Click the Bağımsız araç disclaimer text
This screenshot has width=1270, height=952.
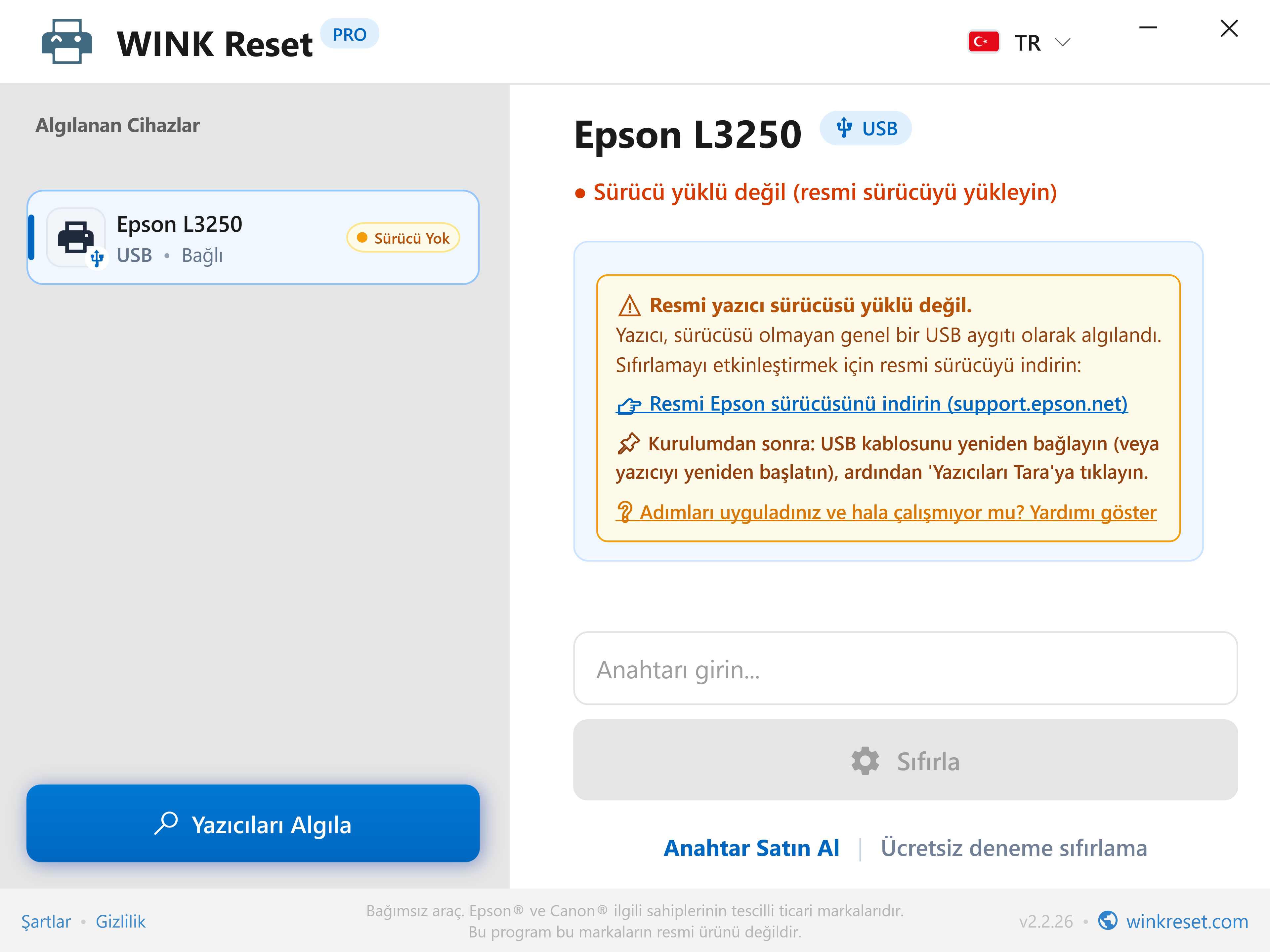(x=634, y=921)
